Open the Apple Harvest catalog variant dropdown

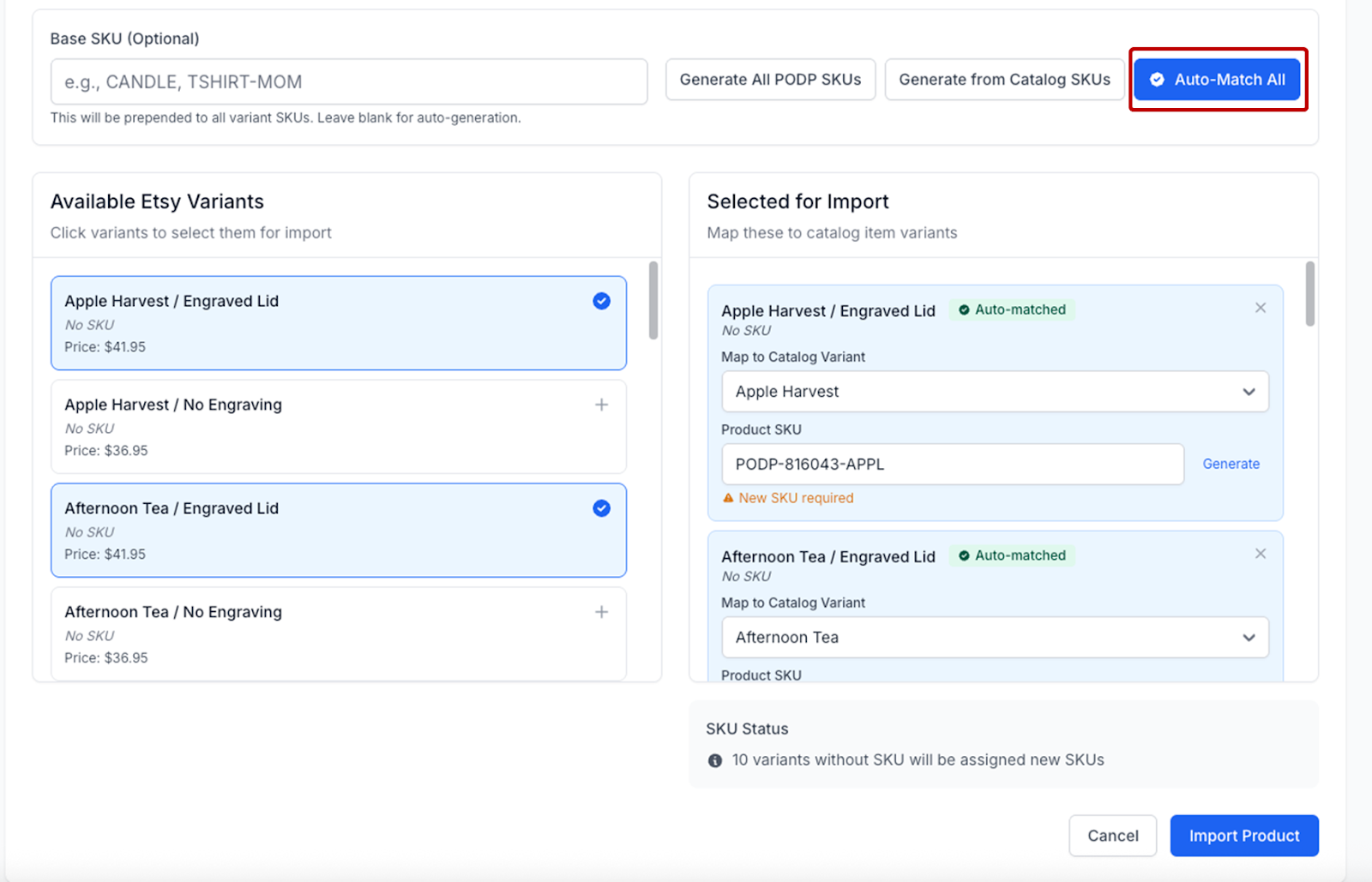994,392
